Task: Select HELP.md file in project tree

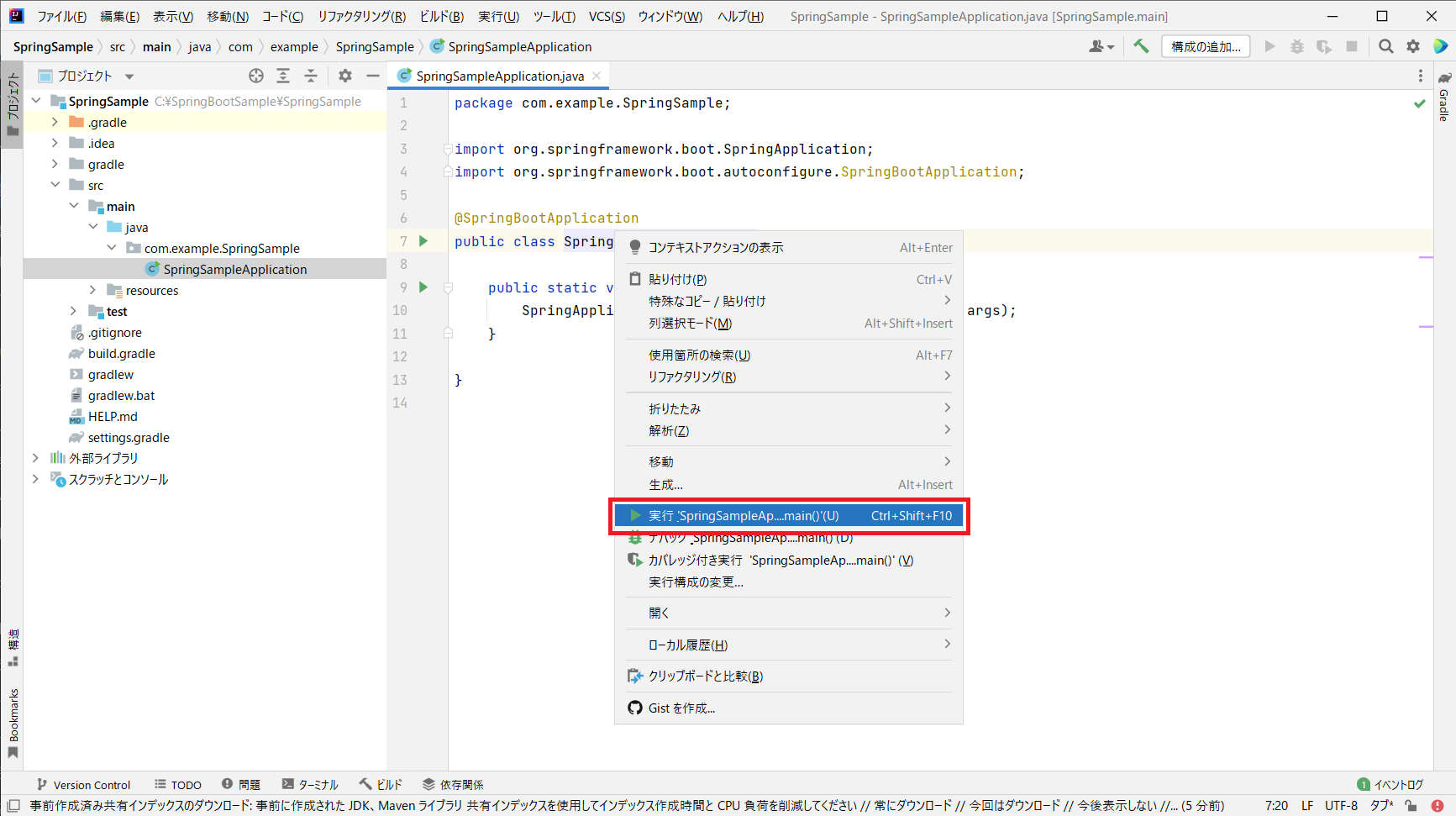Action: [113, 416]
